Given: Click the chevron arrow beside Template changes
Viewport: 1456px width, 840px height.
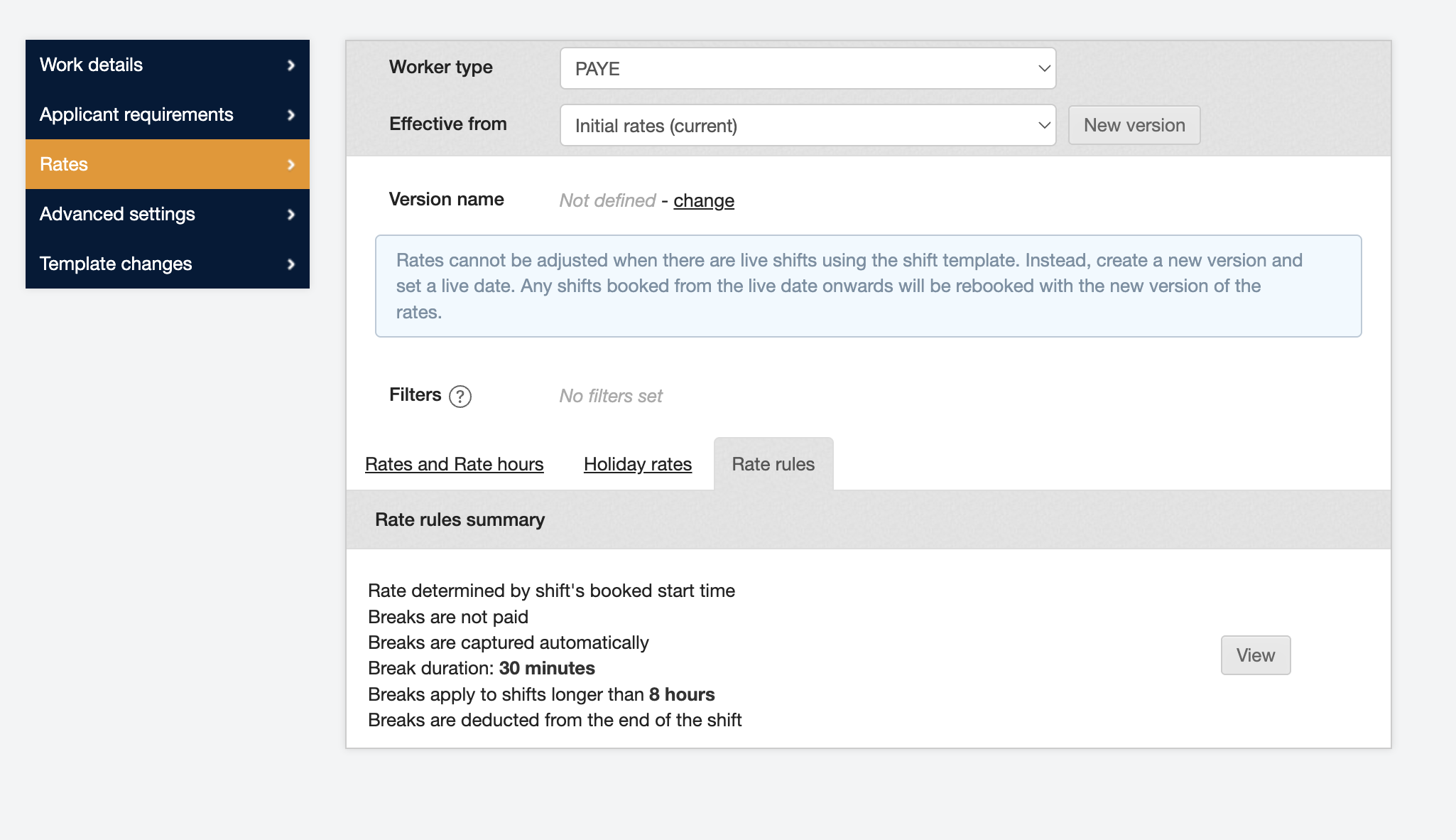Looking at the screenshot, I should [290, 264].
